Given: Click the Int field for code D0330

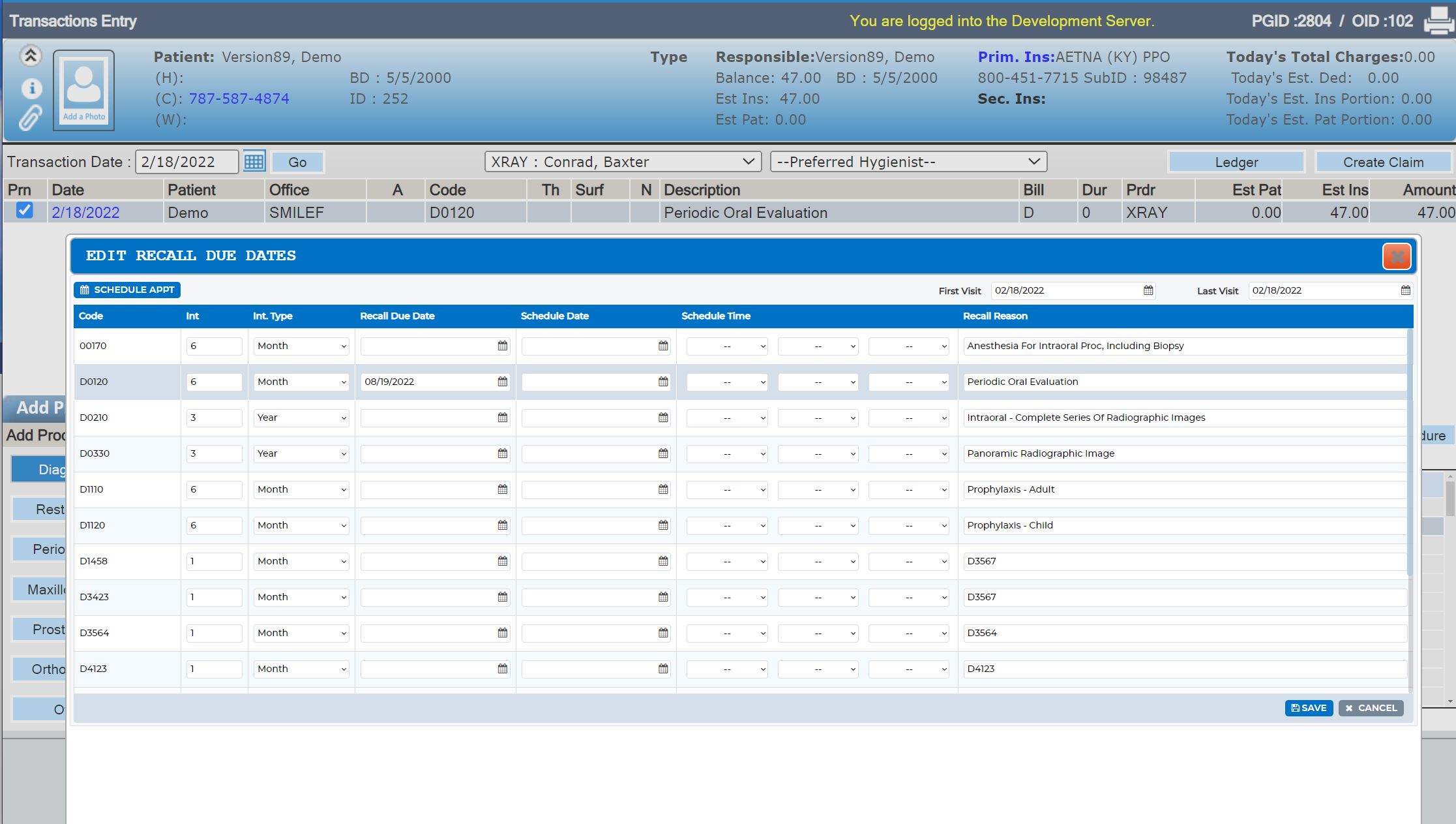Looking at the screenshot, I should 214,453.
